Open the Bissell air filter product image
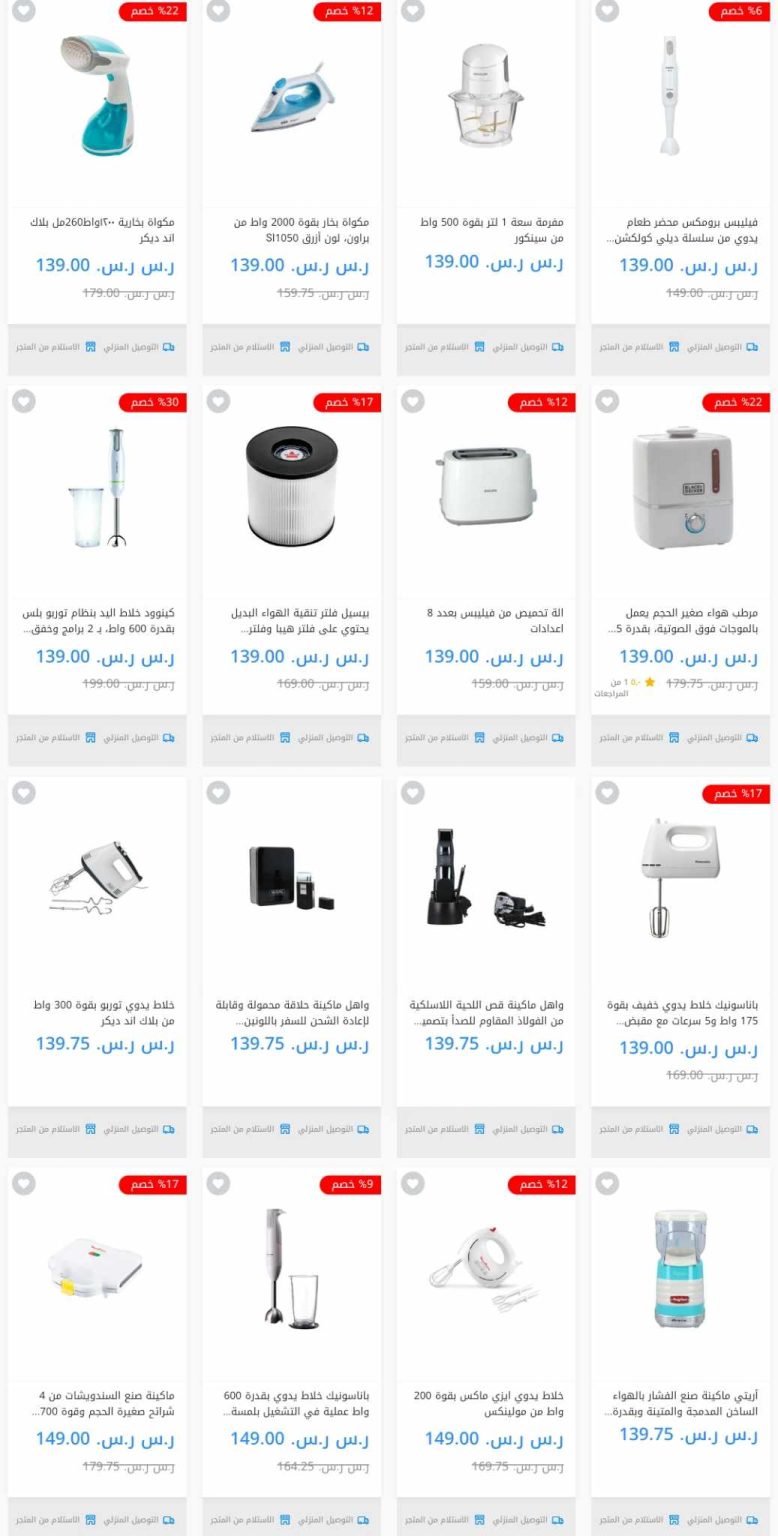778x1536 pixels. (x=292, y=486)
